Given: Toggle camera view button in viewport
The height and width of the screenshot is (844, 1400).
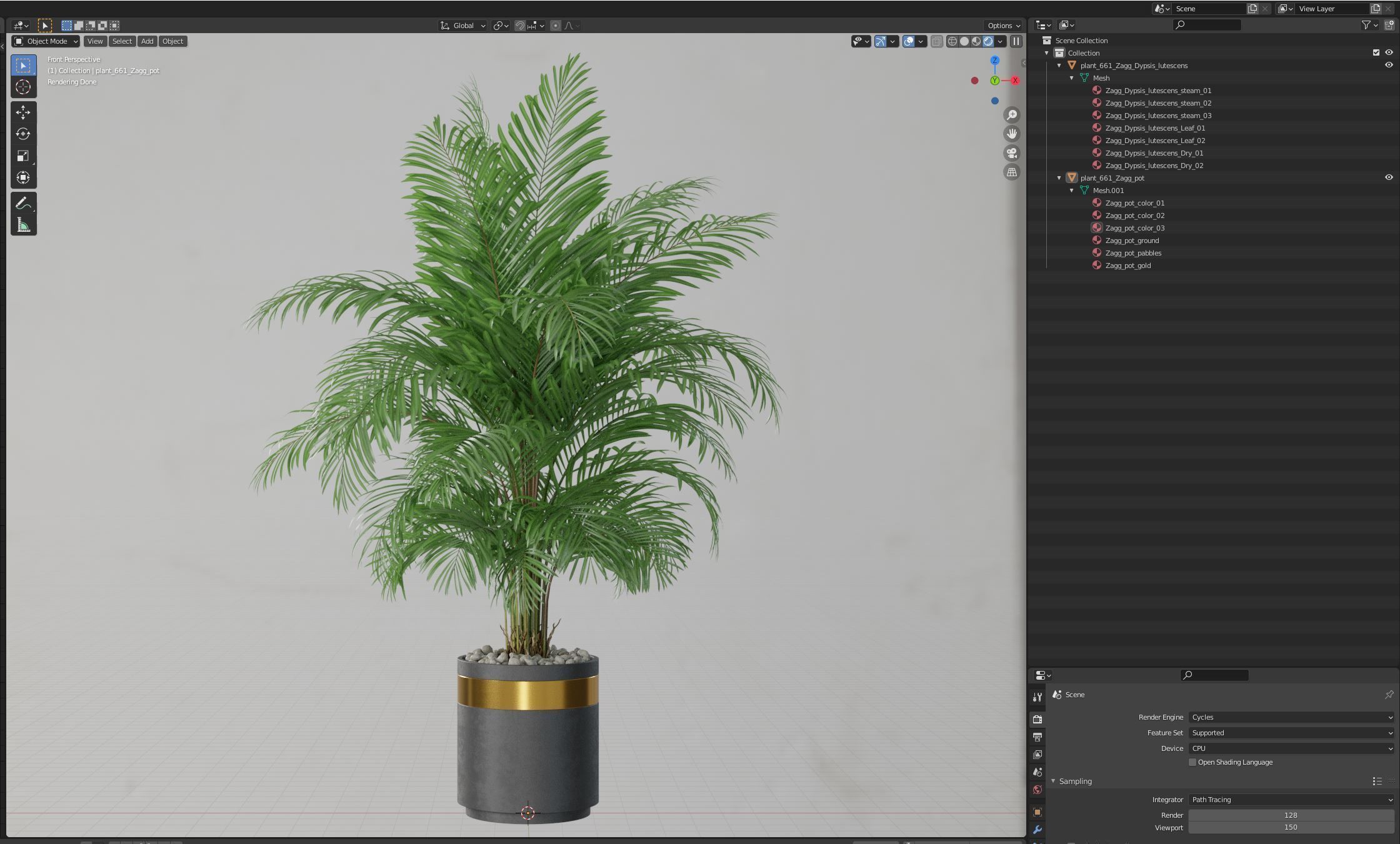Looking at the screenshot, I should [1012, 153].
